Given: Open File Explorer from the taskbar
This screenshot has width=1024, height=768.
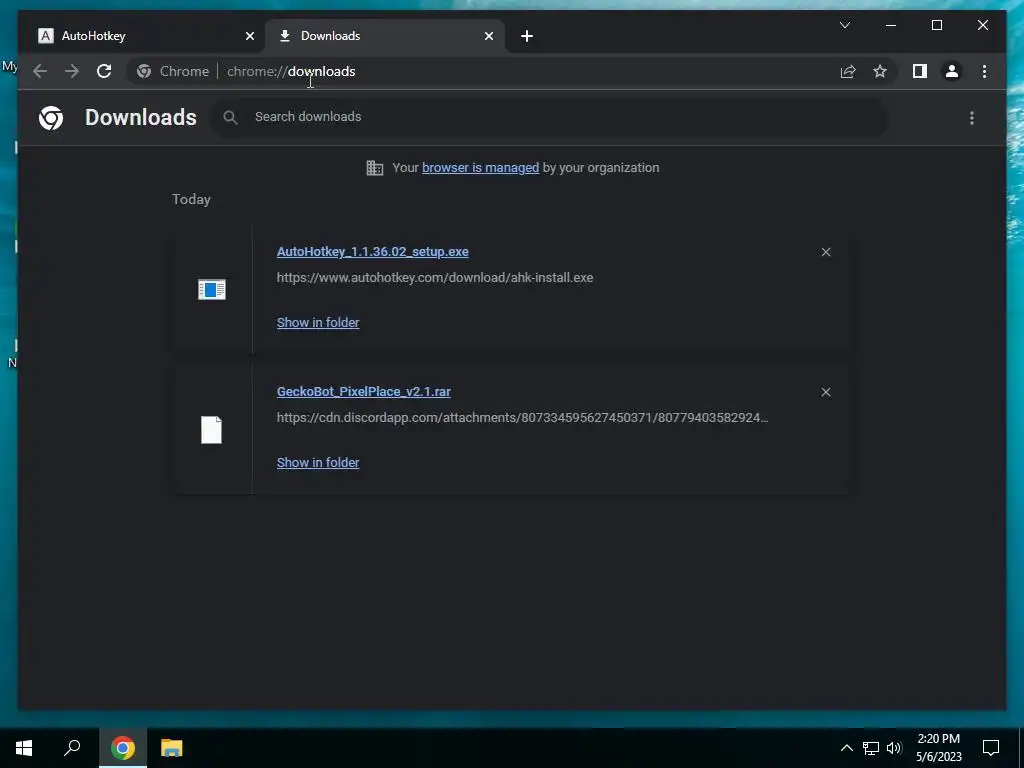Looking at the screenshot, I should (172, 748).
